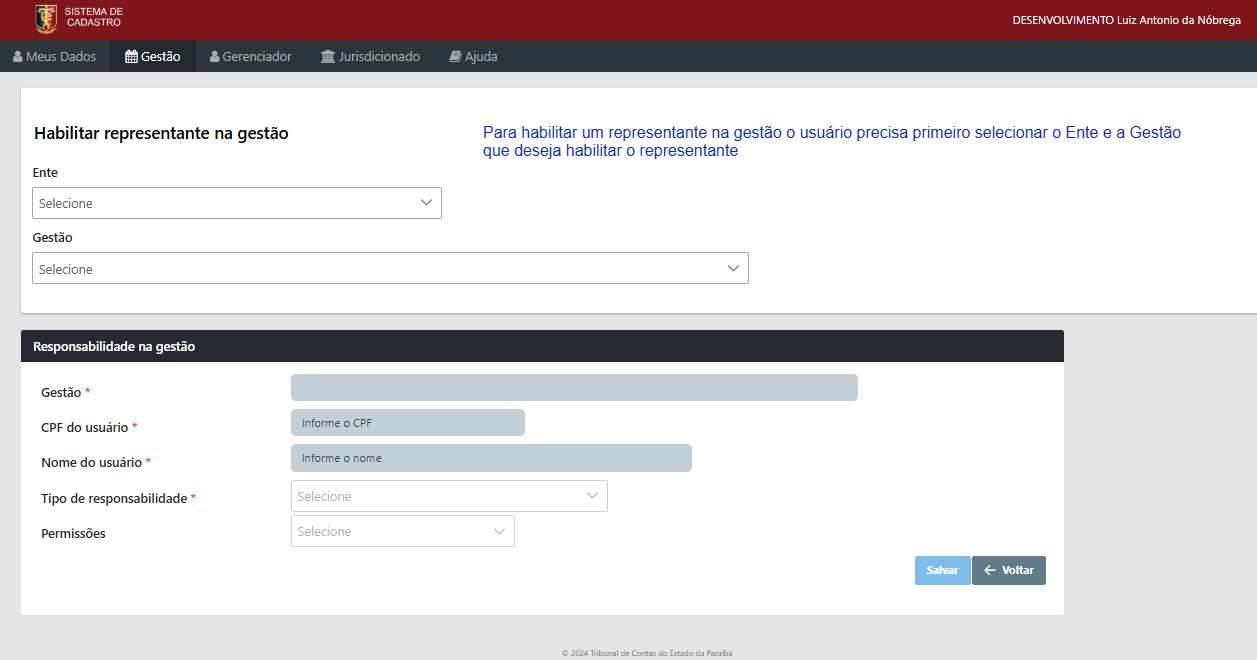Click the Informe o CPF field
The image size is (1257, 660).
tap(408, 423)
